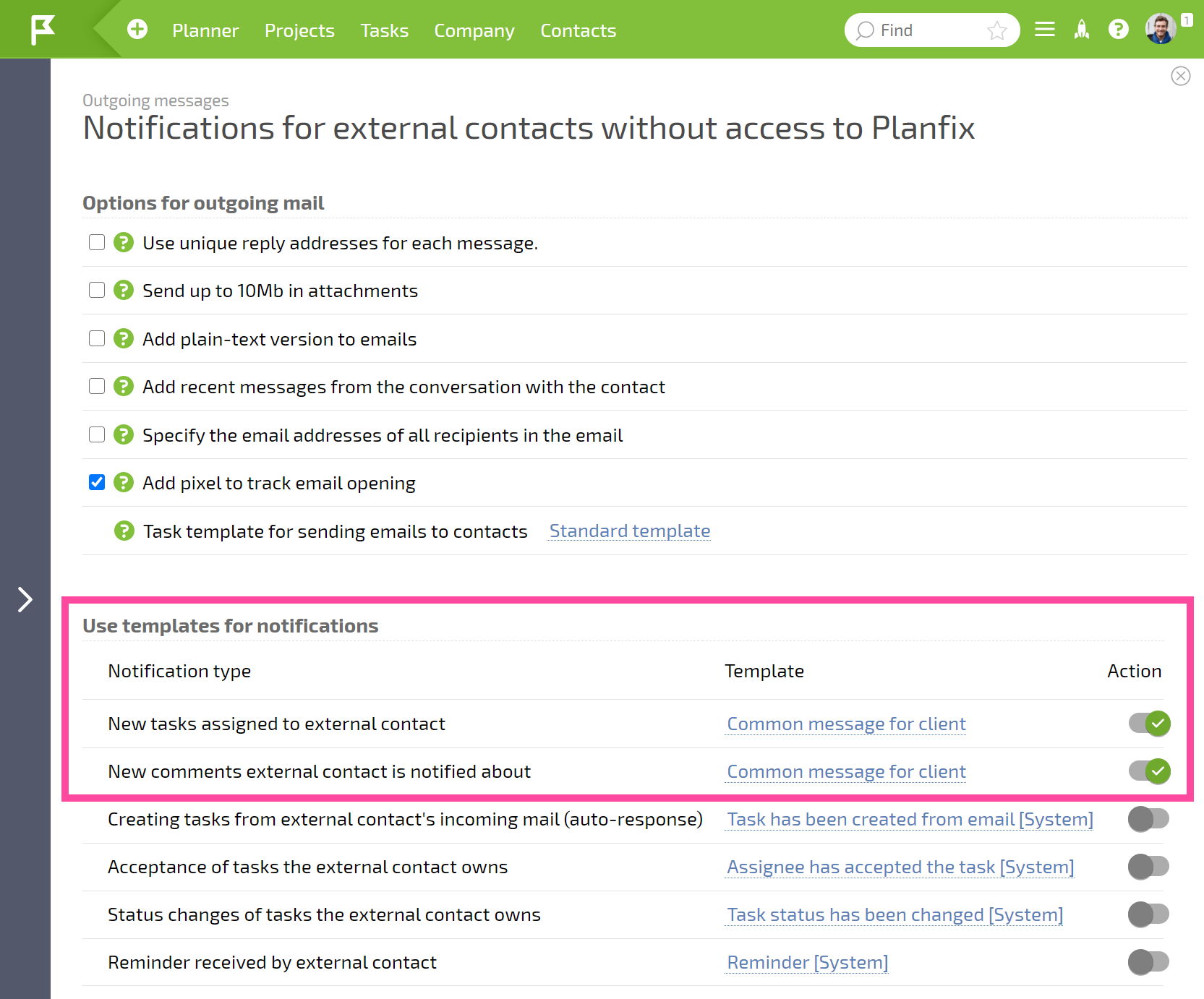Viewport: 1204px width, 999px height.
Task: Open help for 10Mb attachments option
Action: tap(124, 290)
